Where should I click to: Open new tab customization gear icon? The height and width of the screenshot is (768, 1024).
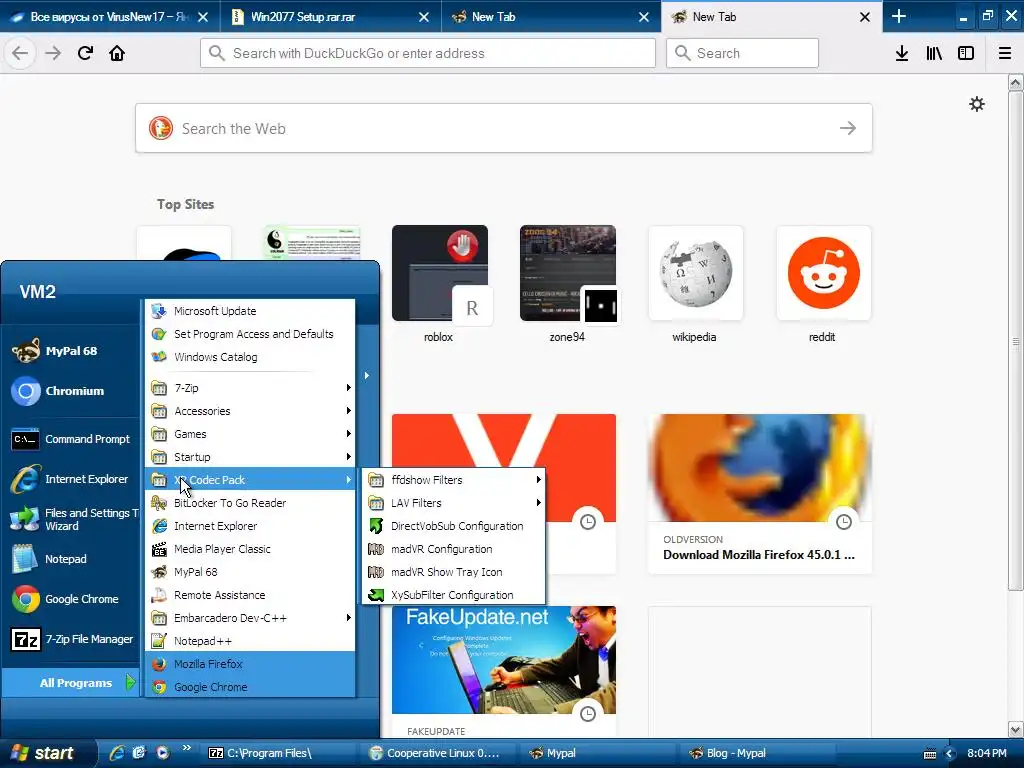pos(977,104)
